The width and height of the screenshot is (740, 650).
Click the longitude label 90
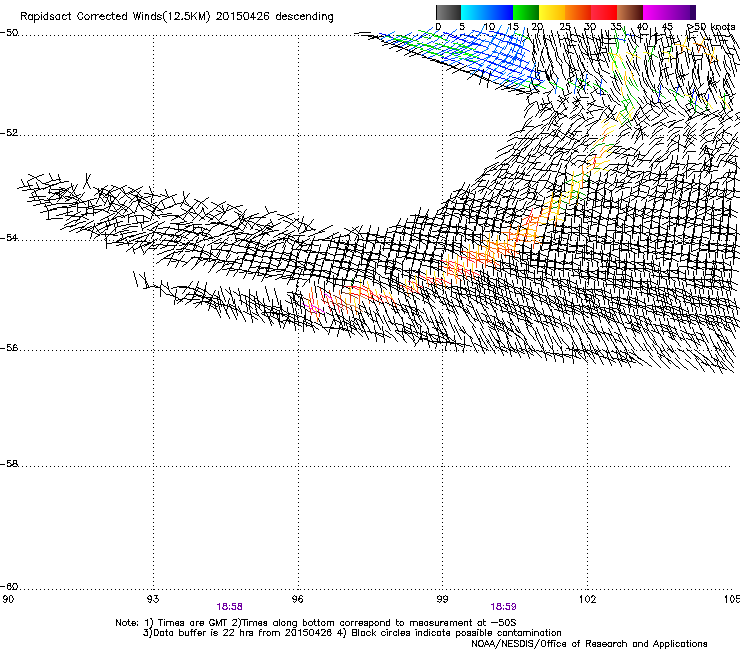click(x=8, y=599)
